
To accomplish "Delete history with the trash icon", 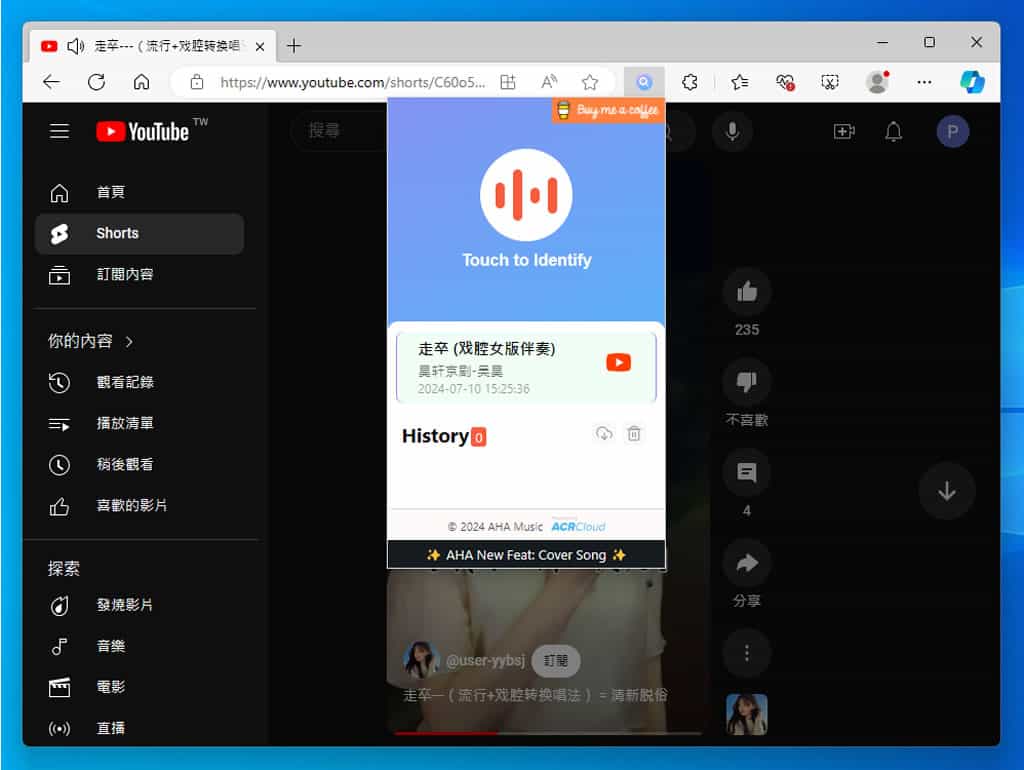I will click(x=633, y=434).
